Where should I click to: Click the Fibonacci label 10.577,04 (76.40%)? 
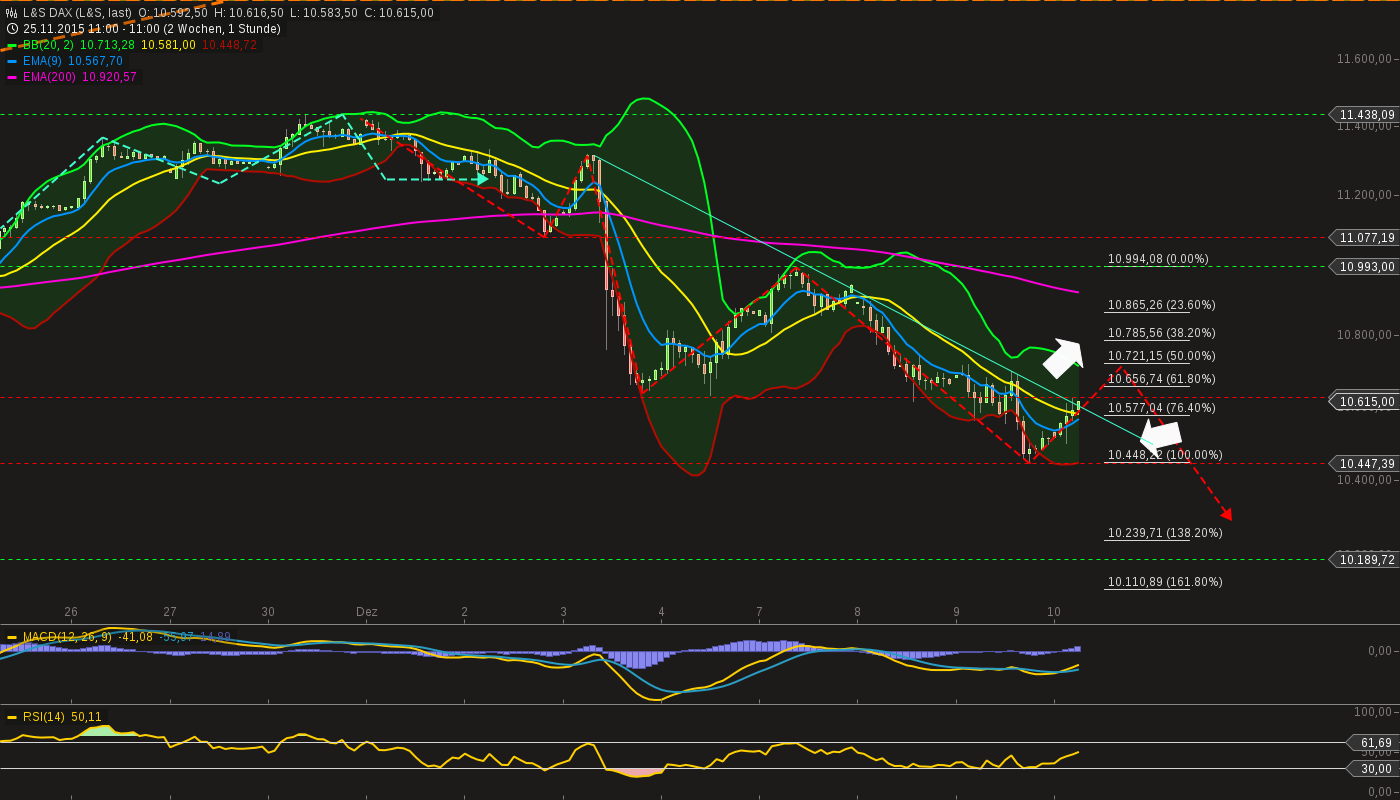[x=1162, y=408]
